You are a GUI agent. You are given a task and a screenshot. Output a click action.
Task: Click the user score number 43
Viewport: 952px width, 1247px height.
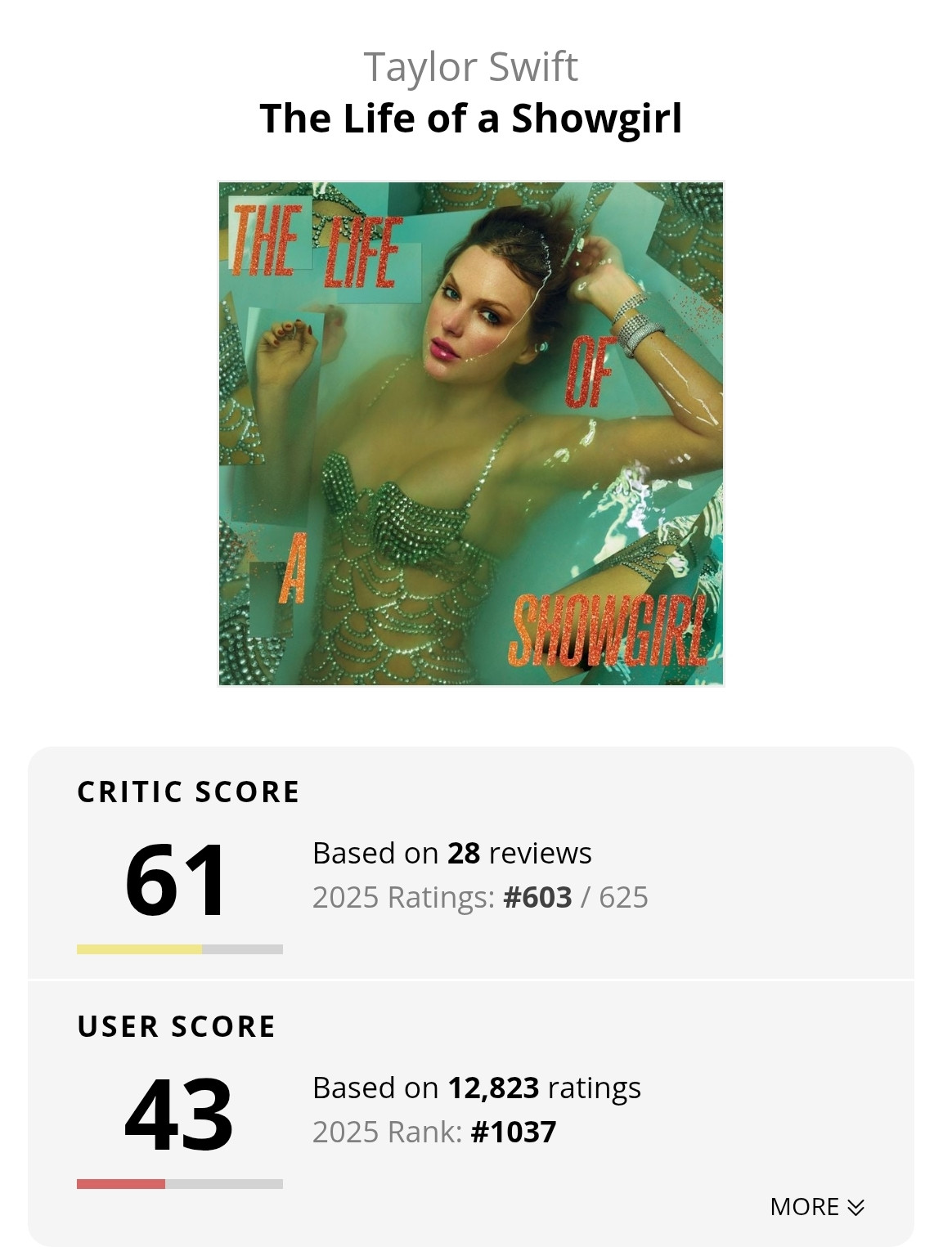(178, 1114)
